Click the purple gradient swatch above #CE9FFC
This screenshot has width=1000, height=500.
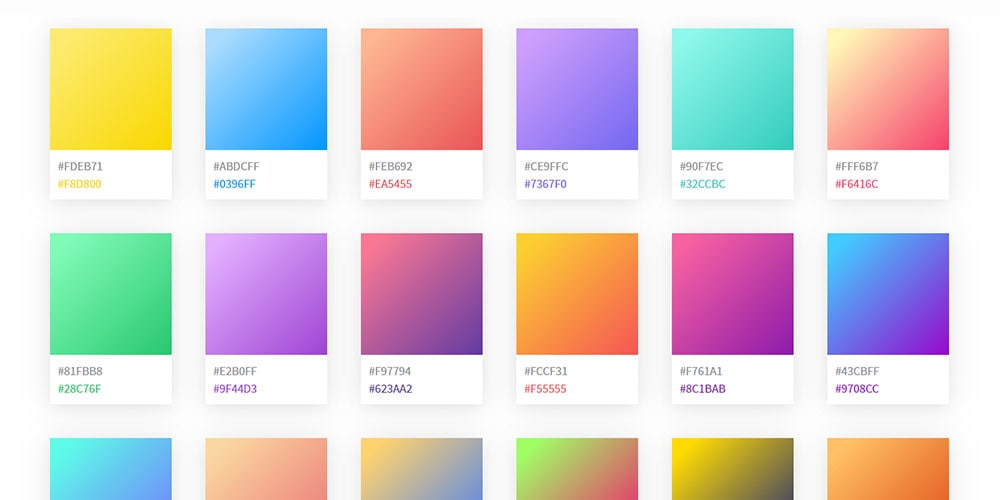(x=577, y=89)
